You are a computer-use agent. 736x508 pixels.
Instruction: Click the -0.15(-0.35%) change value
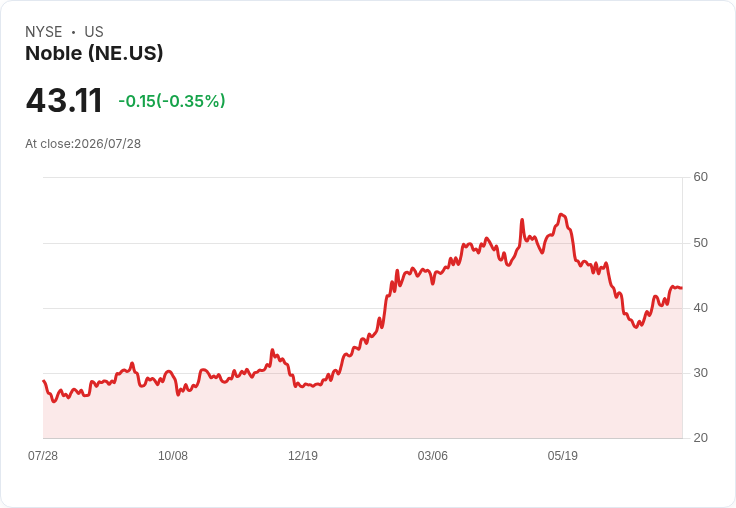click(x=172, y=101)
